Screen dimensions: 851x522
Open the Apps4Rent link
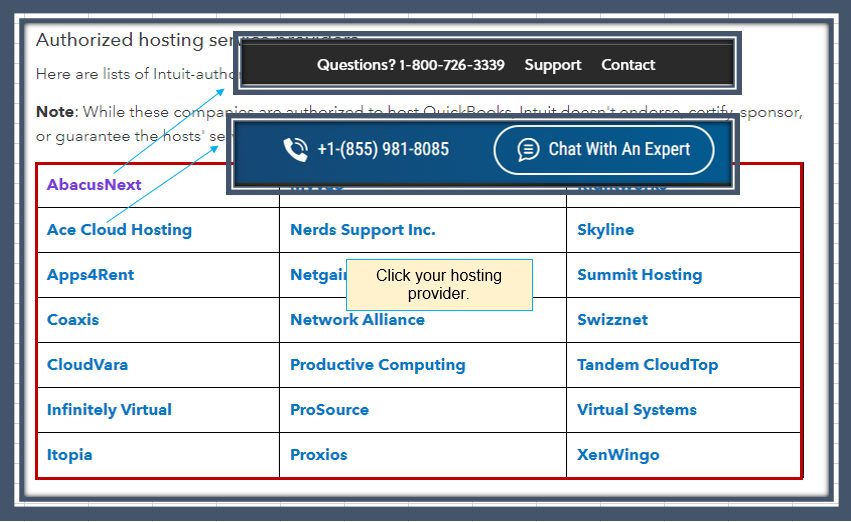coord(90,275)
